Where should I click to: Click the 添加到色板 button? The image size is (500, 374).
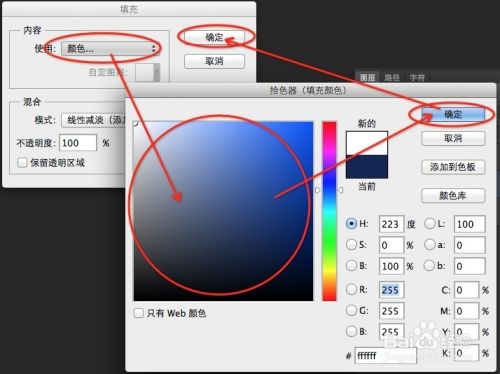pyautogui.click(x=453, y=167)
